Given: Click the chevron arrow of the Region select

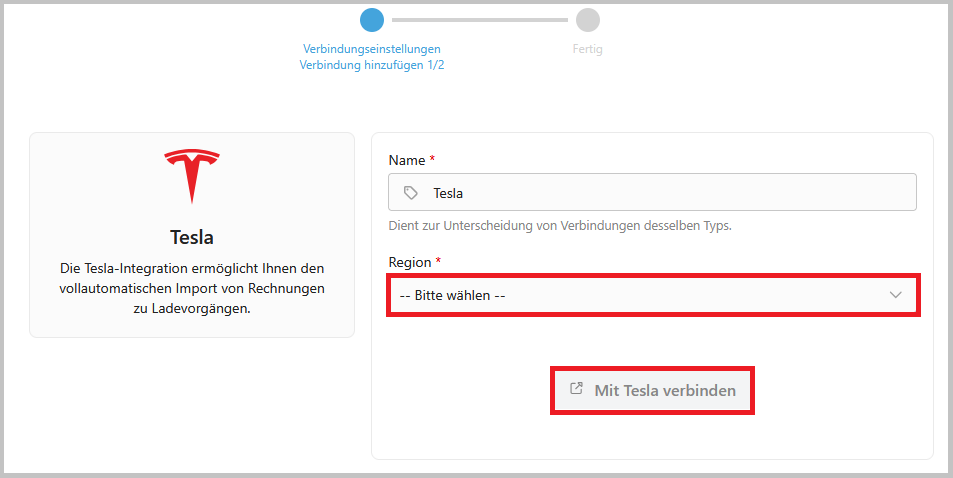Looking at the screenshot, I should click(x=895, y=295).
